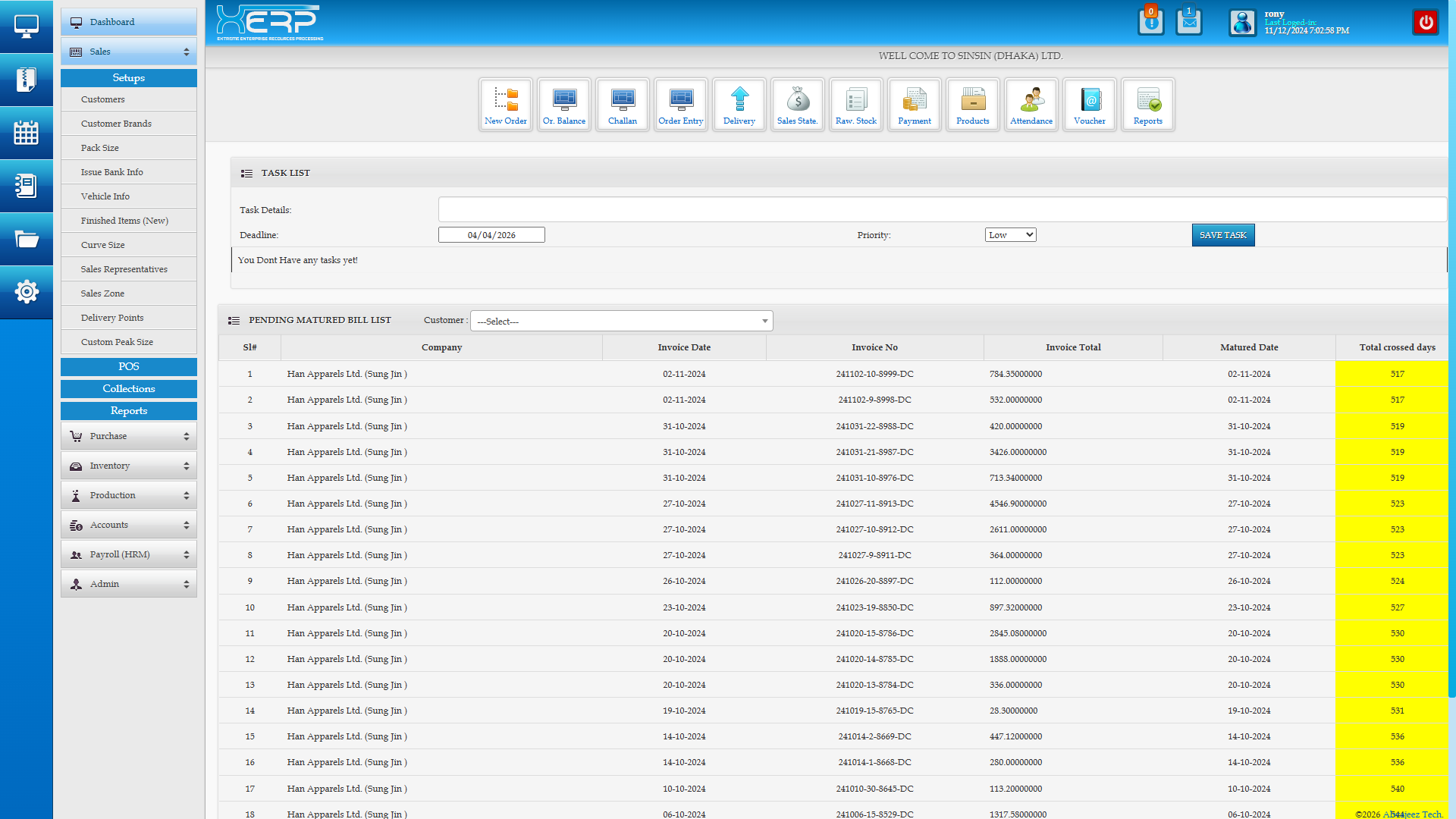Open the Customer select combo box
The width and height of the screenshot is (1456, 819).
[621, 321]
